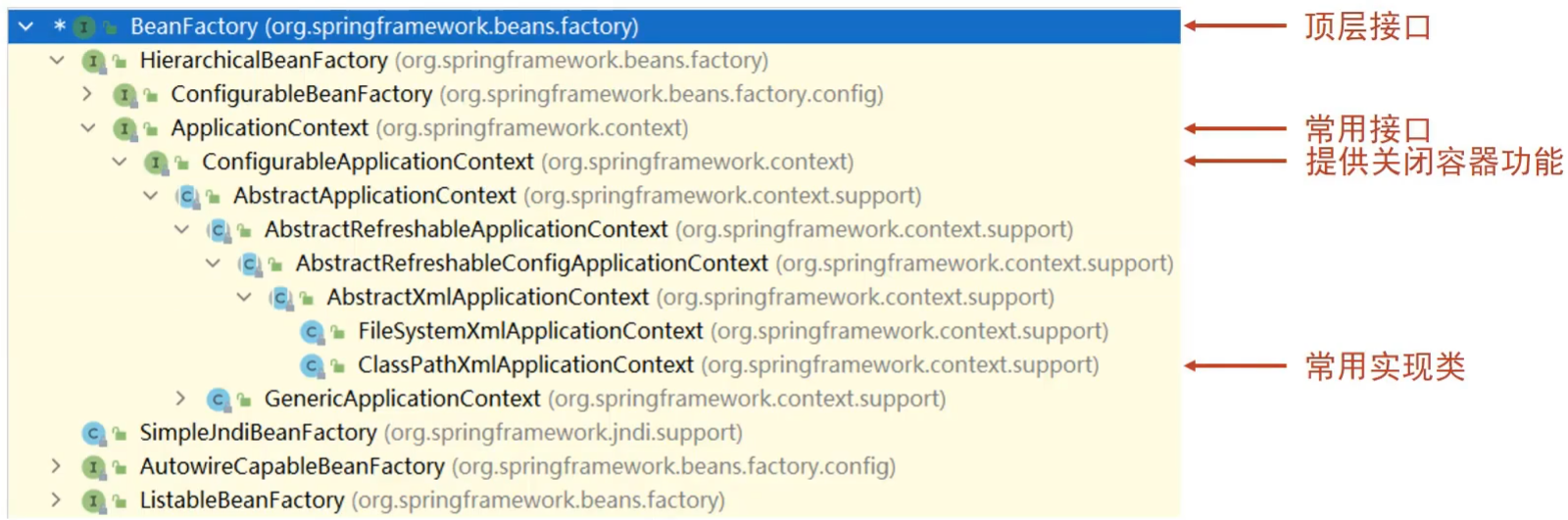Expand the ListableBeanFactory node
This screenshot has height=520, width=1568.
56,500
